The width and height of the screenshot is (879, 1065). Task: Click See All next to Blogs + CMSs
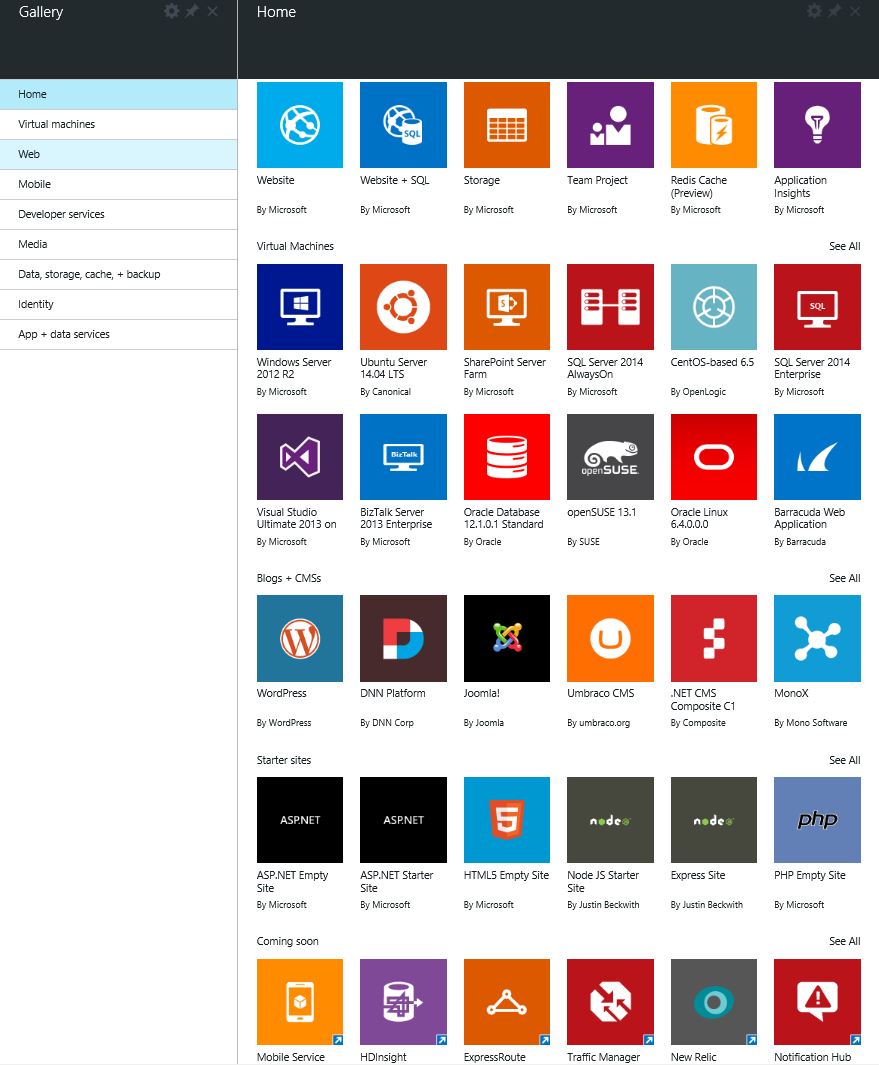pyautogui.click(x=844, y=578)
